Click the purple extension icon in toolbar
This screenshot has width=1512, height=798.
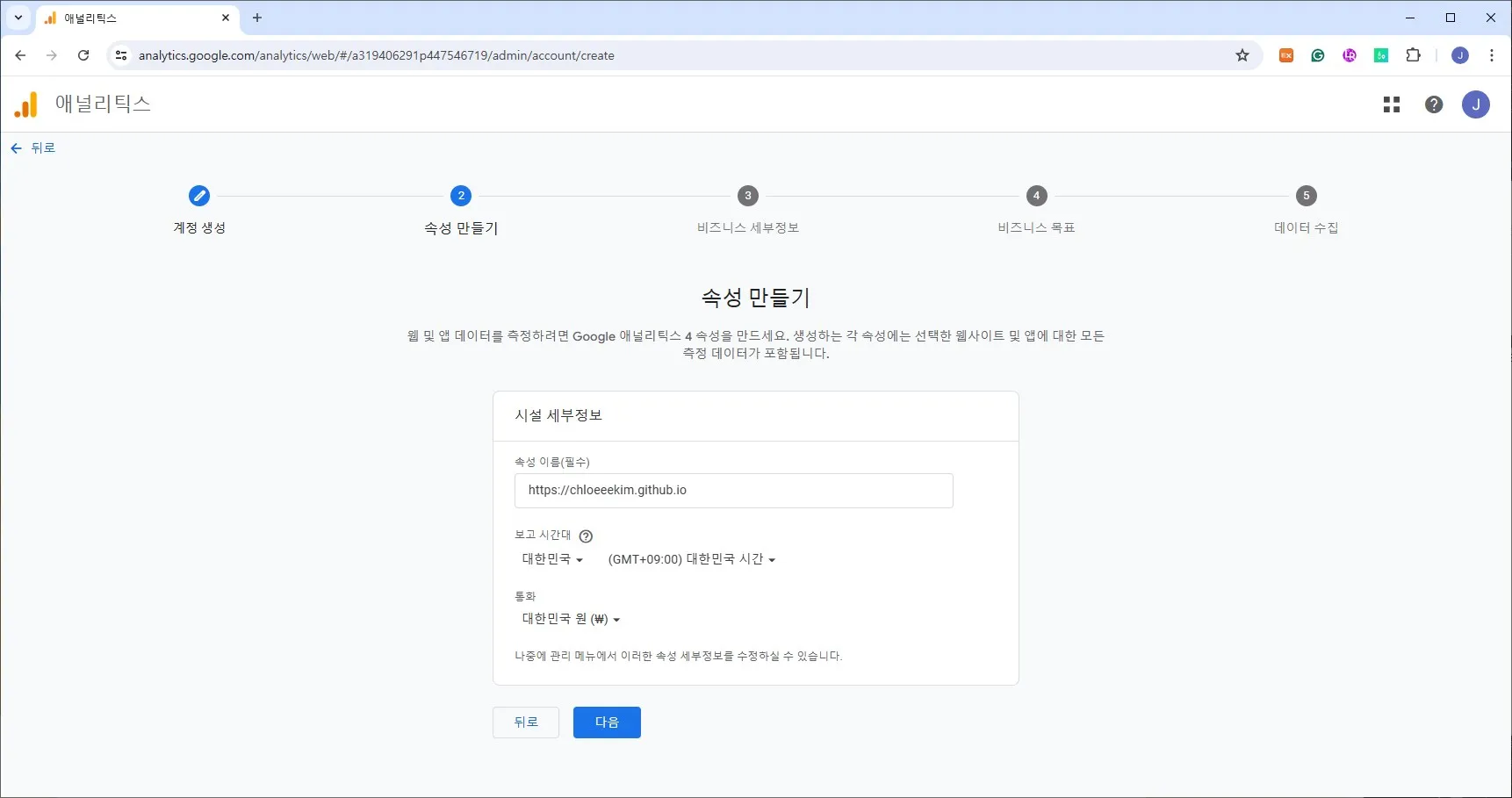[1350, 55]
